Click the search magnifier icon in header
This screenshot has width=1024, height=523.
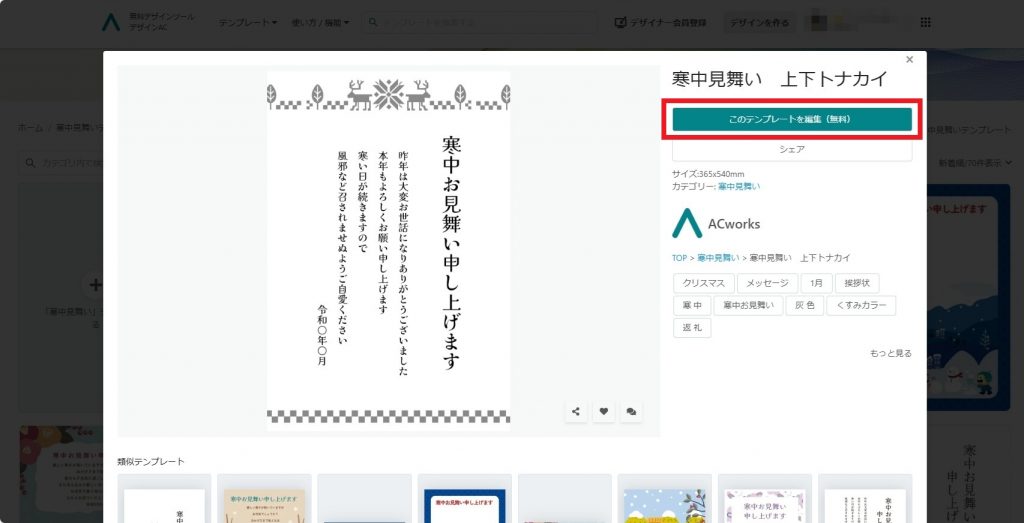(373, 22)
